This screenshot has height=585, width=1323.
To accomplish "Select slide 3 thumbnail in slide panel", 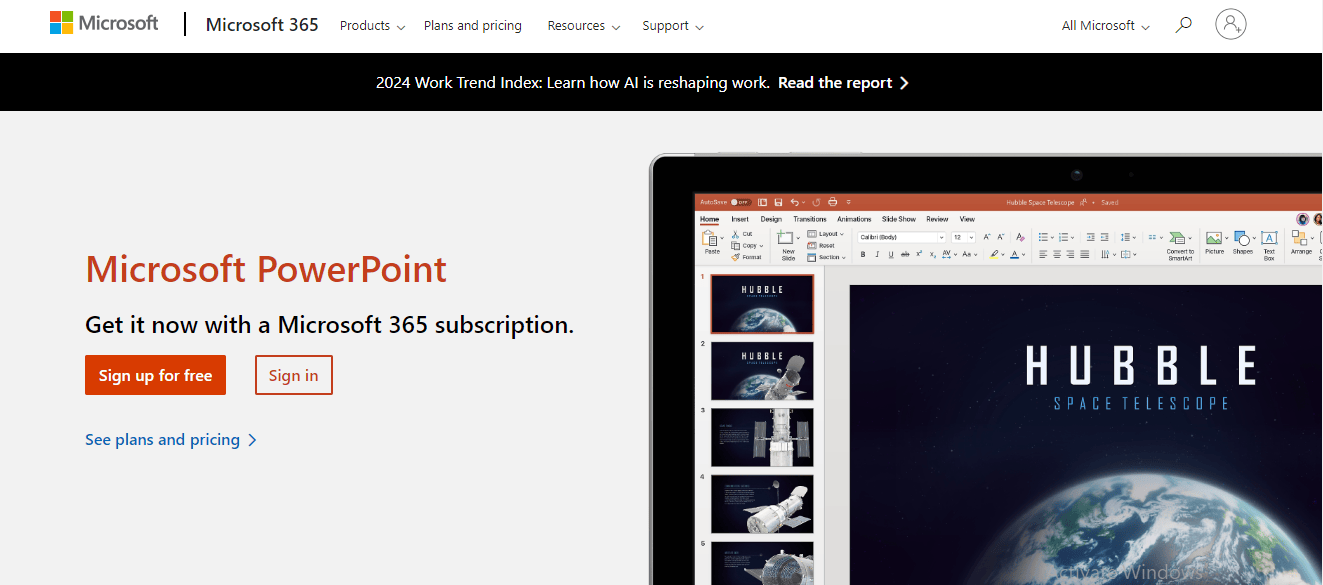I will tap(762, 437).
